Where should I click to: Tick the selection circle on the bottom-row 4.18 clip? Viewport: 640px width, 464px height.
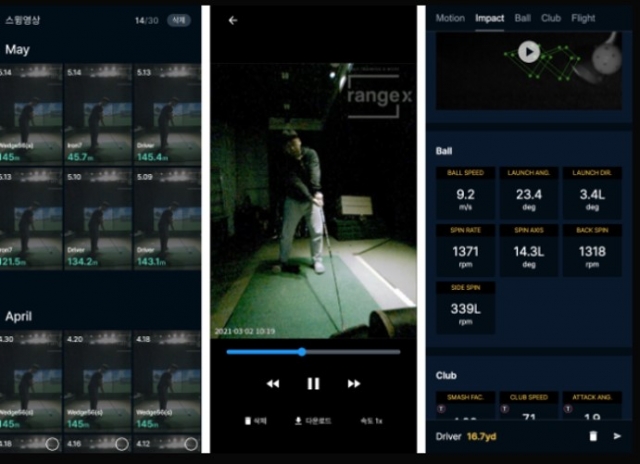[x=52, y=444]
